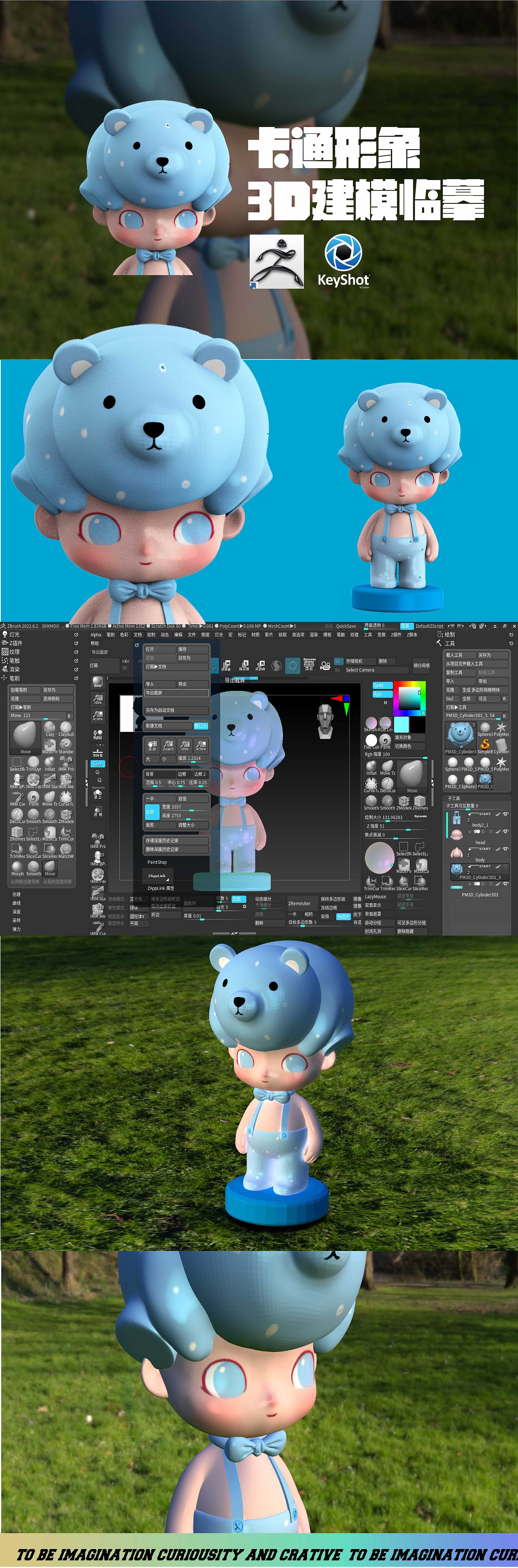
Task: Click the BPR render icon
Action: pos(98,682)
